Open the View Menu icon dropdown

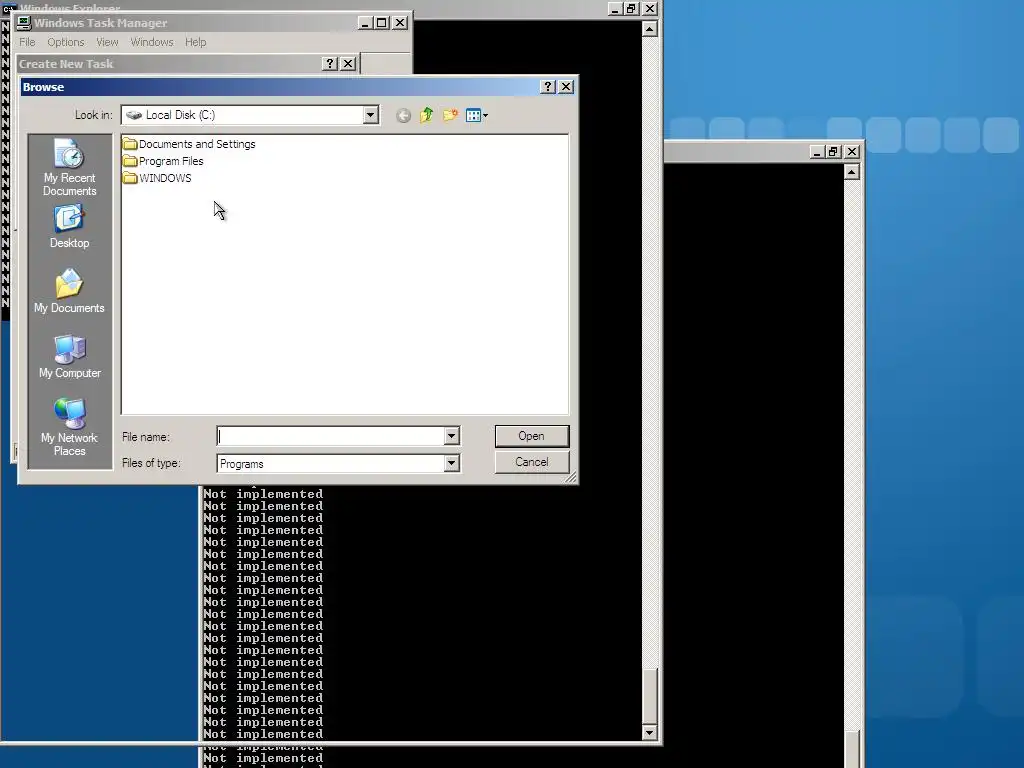pyautogui.click(x=477, y=116)
